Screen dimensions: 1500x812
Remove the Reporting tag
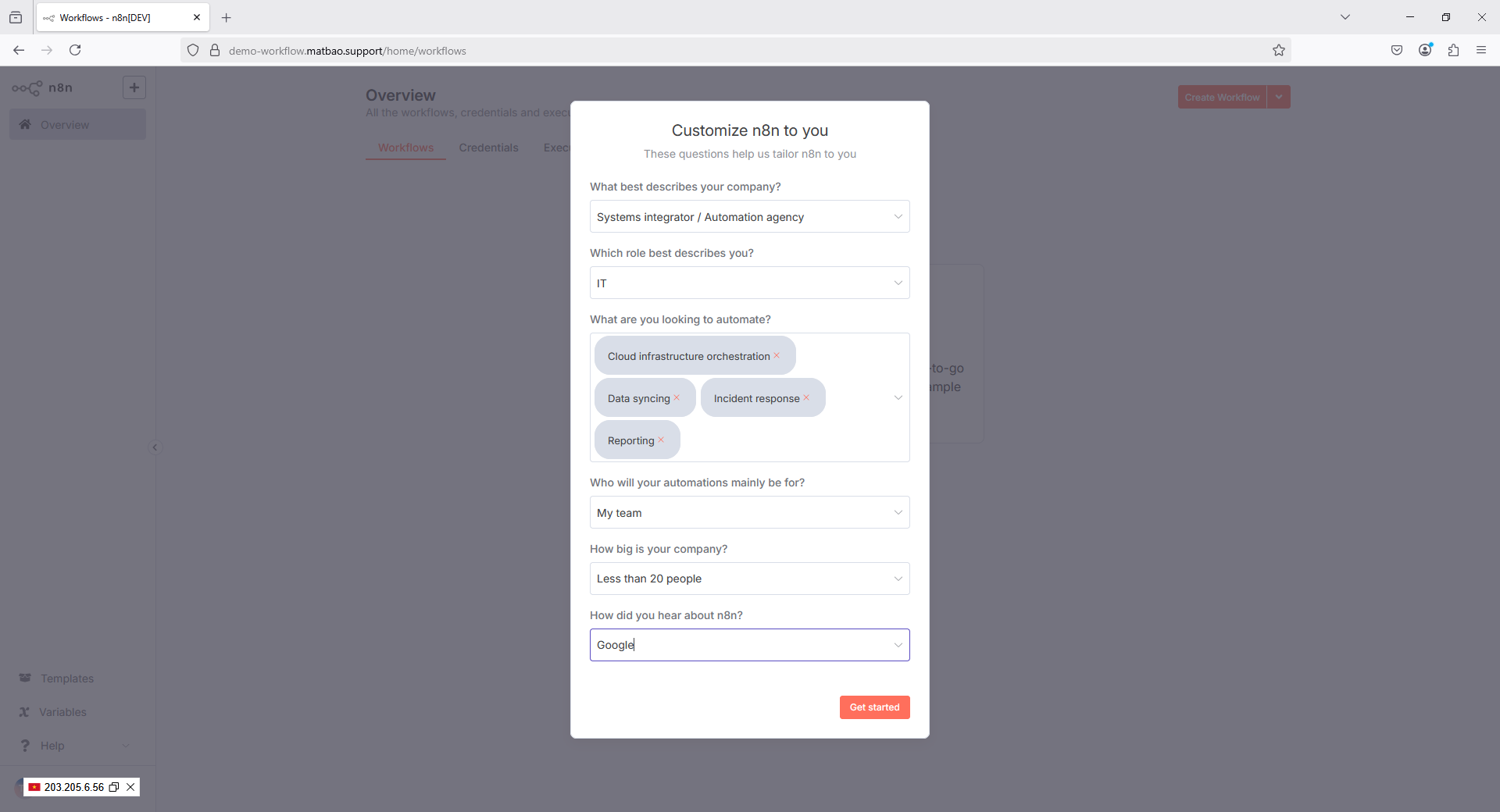[661, 440]
